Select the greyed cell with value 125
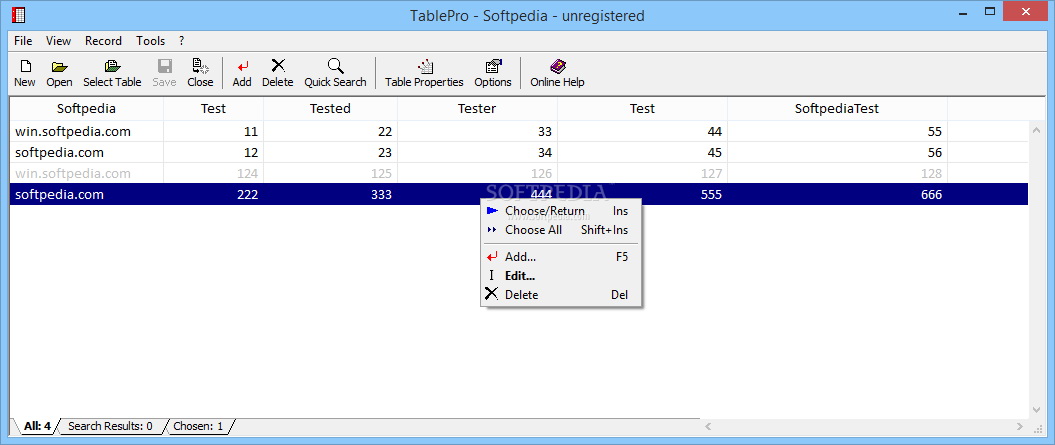The image size is (1055, 445). click(x=330, y=173)
